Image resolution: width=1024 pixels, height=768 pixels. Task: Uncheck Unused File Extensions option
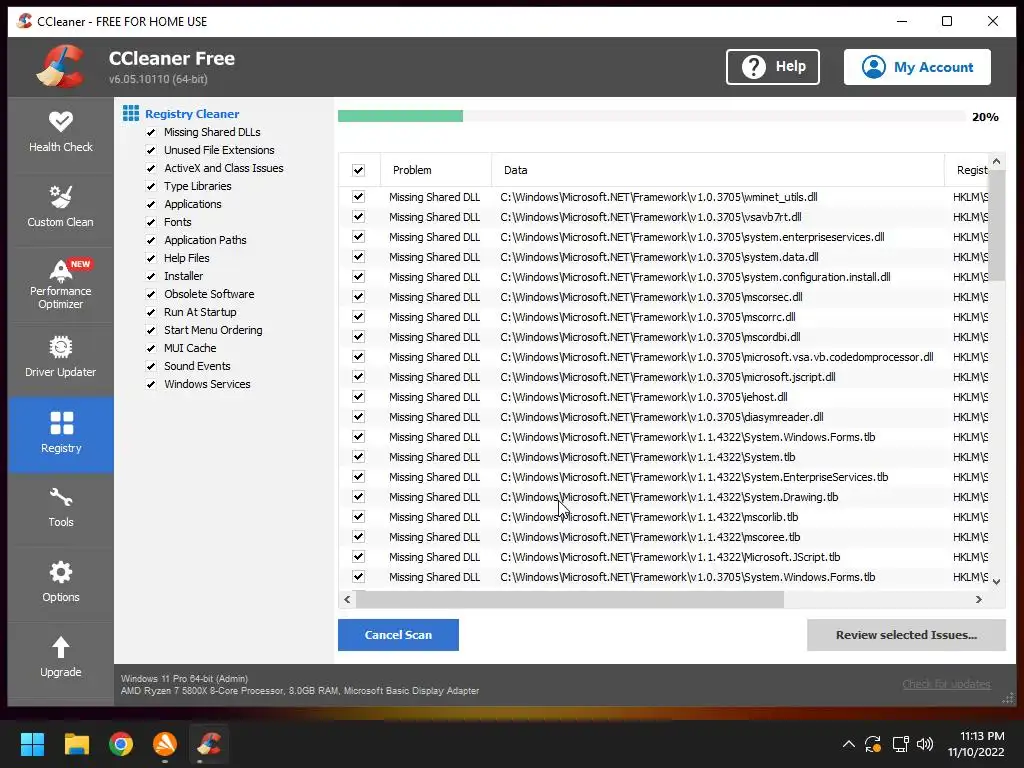[151, 150]
